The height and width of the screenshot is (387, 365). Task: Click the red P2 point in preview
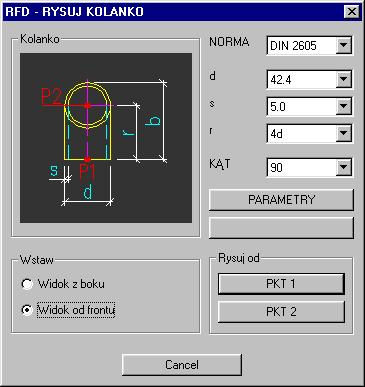tap(87, 105)
